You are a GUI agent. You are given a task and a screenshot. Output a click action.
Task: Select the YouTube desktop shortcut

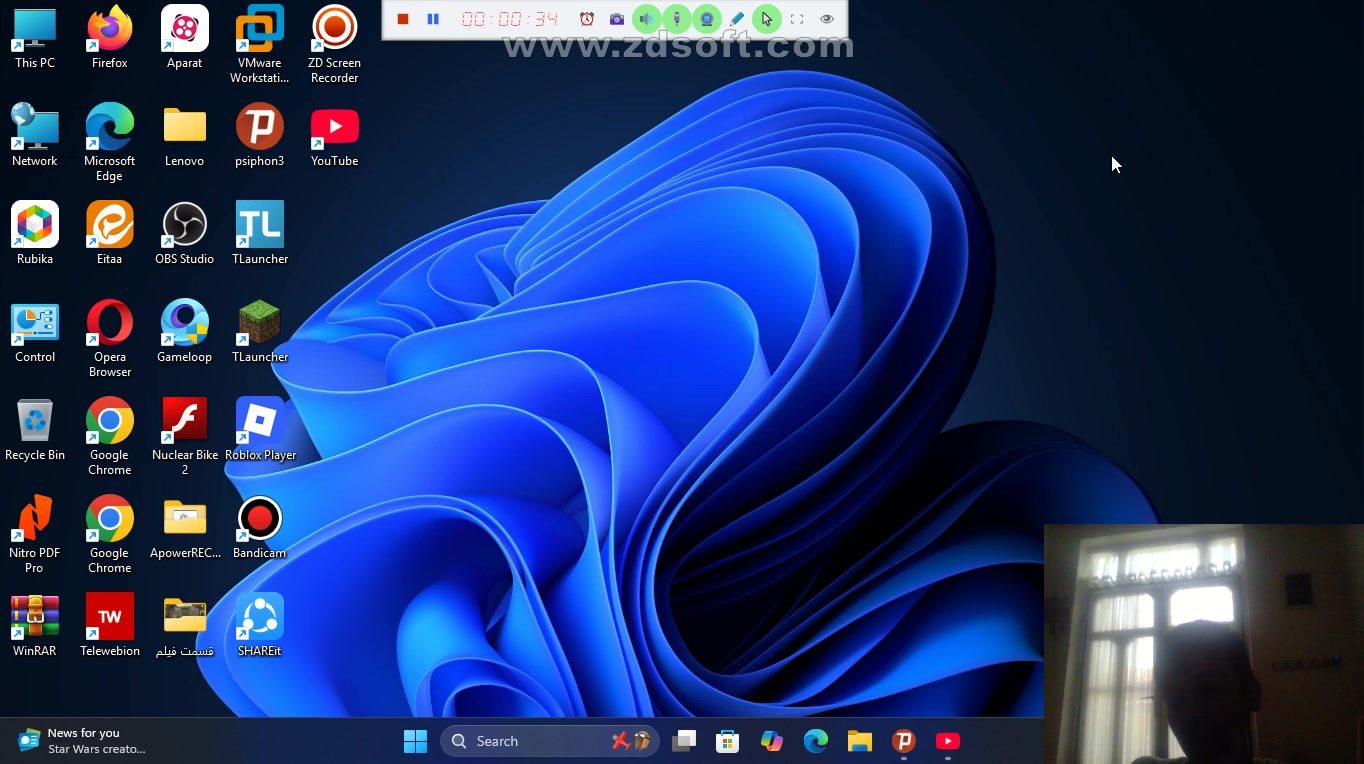click(x=335, y=136)
